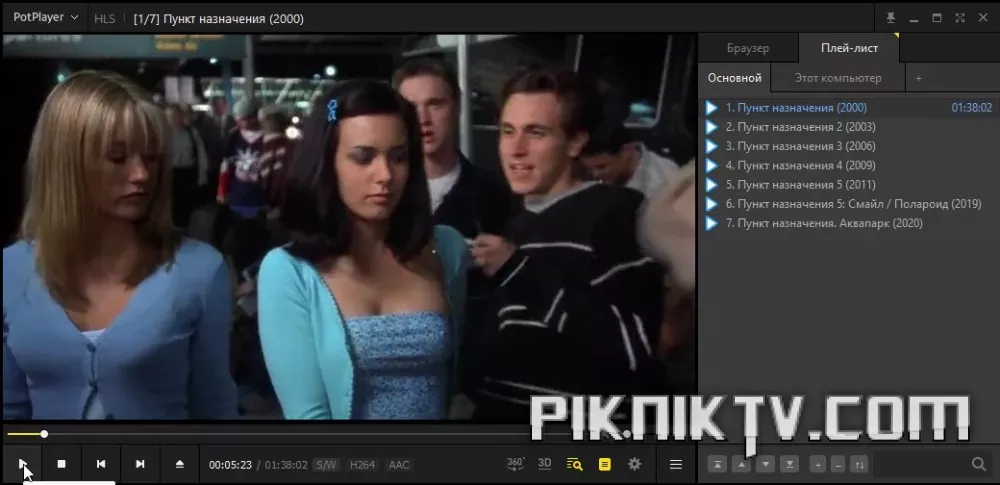Move selected playlist item to bottom

[x=790, y=465]
